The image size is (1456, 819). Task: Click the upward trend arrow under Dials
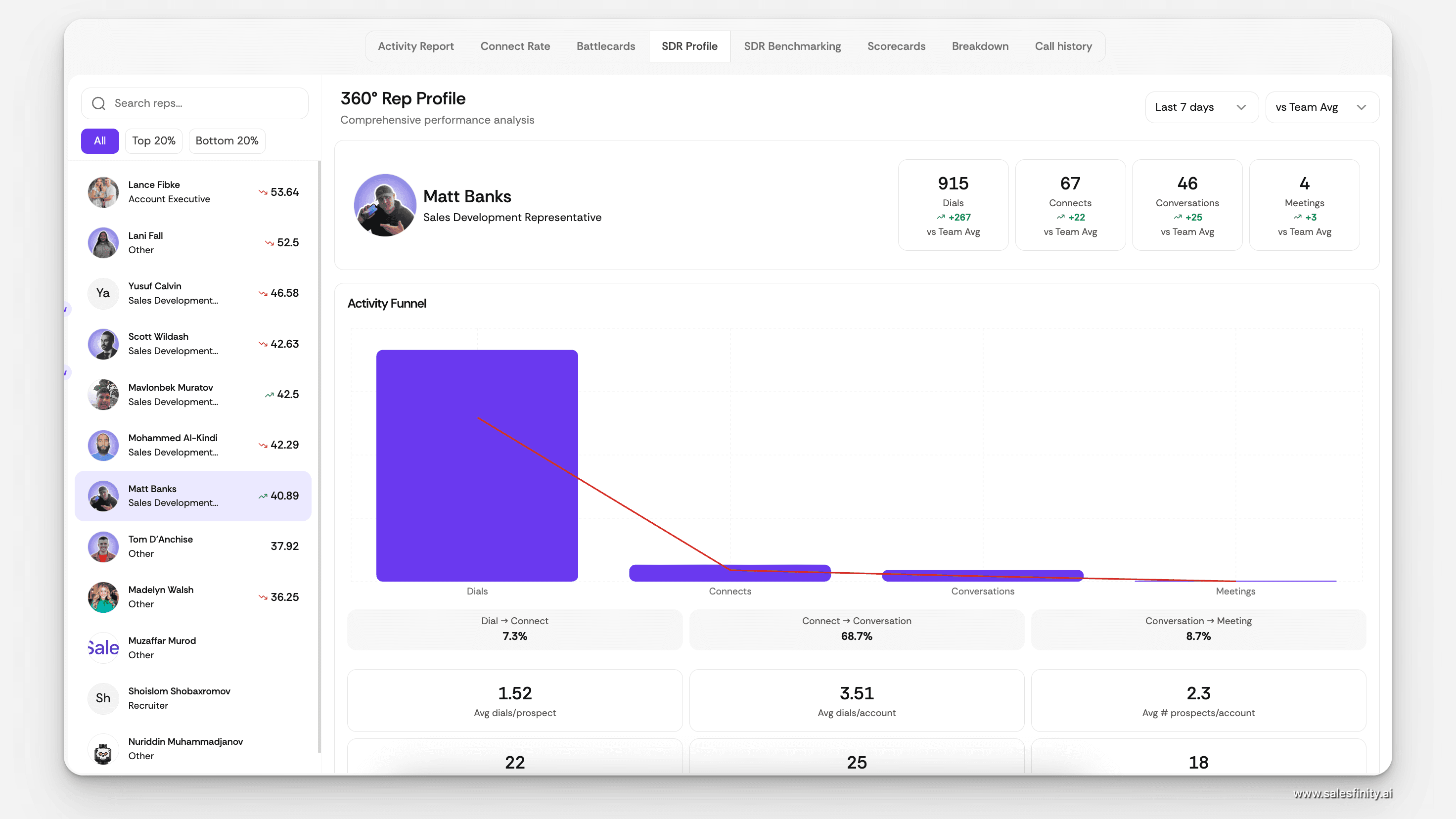point(941,217)
